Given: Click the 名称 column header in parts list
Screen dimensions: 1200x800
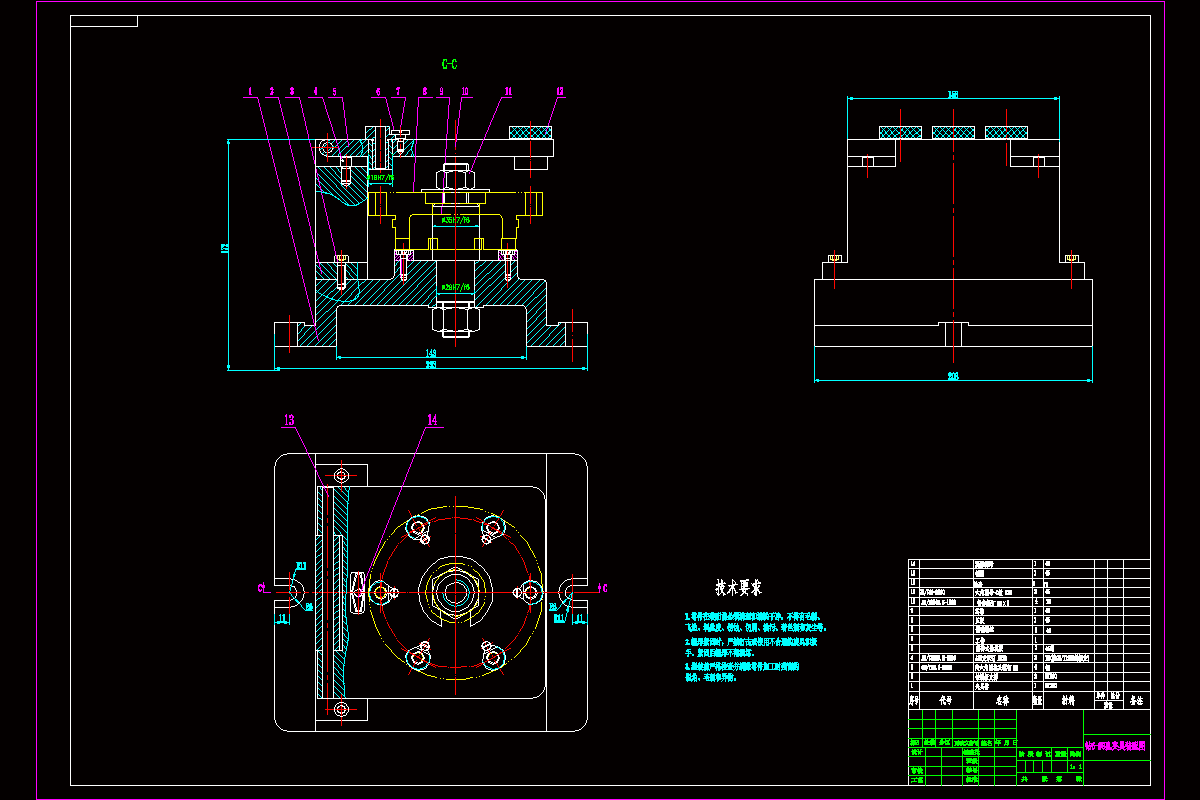Looking at the screenshot, I should coord(1003,702).
